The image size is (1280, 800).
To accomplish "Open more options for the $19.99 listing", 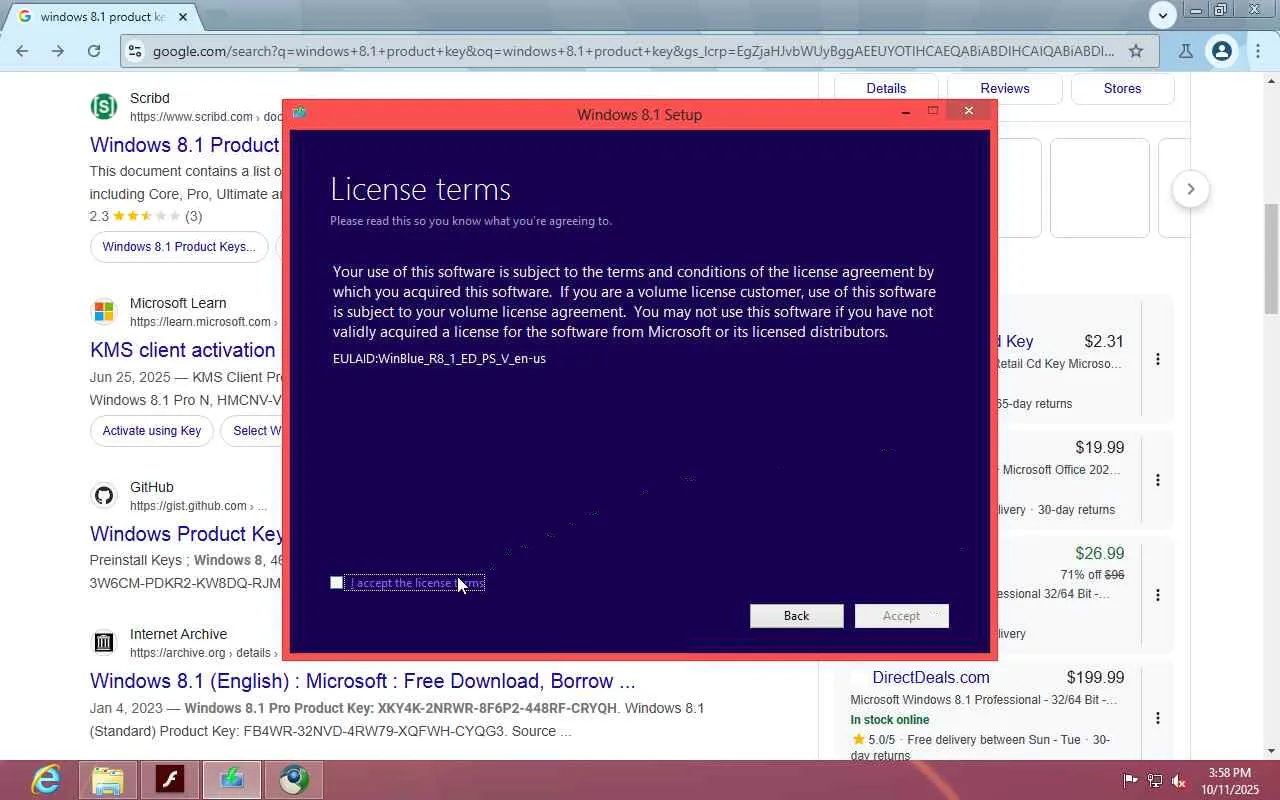I will tap(1158, 480).
